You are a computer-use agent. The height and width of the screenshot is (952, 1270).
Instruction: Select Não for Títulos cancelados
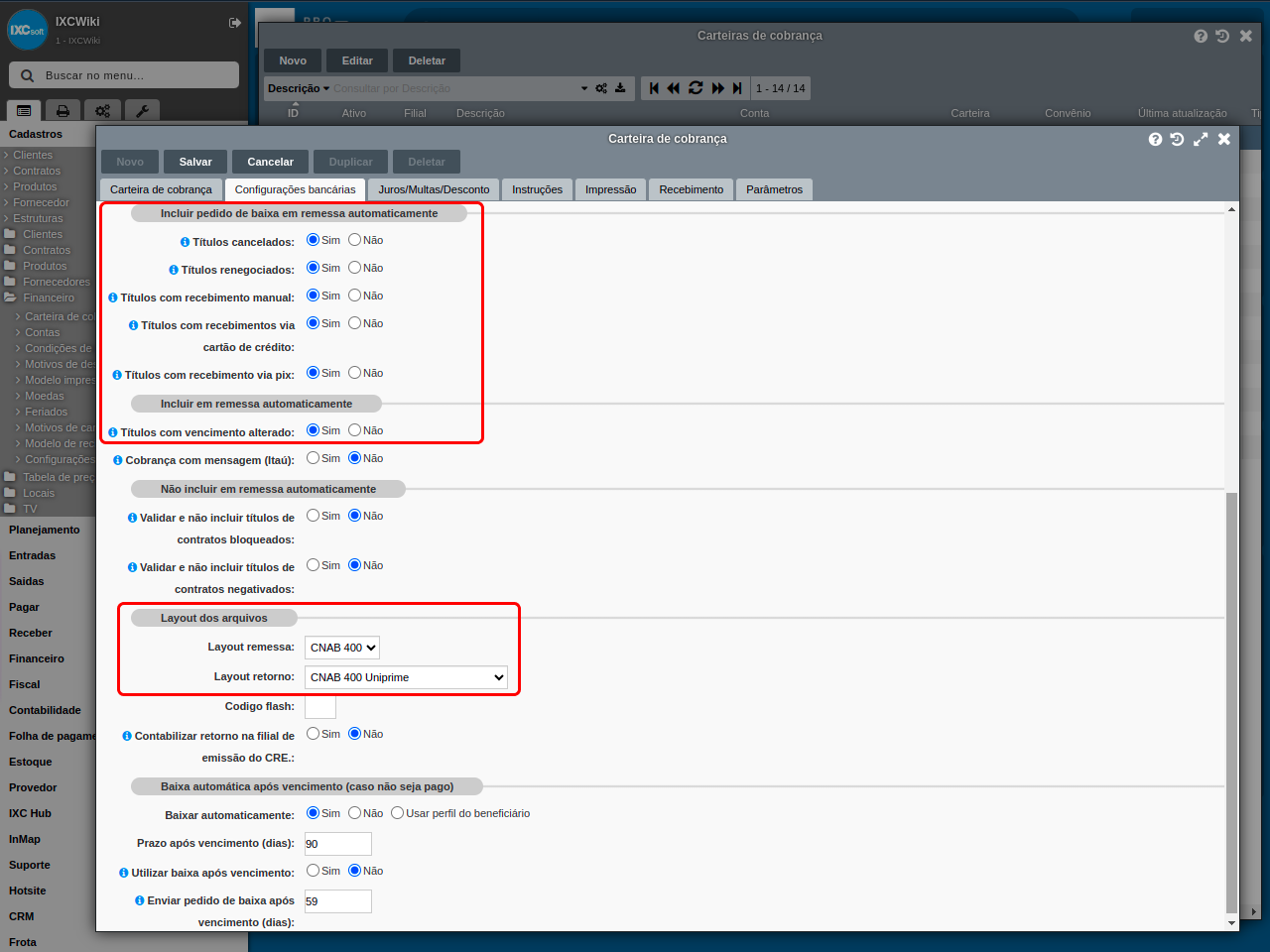[354, 240]
